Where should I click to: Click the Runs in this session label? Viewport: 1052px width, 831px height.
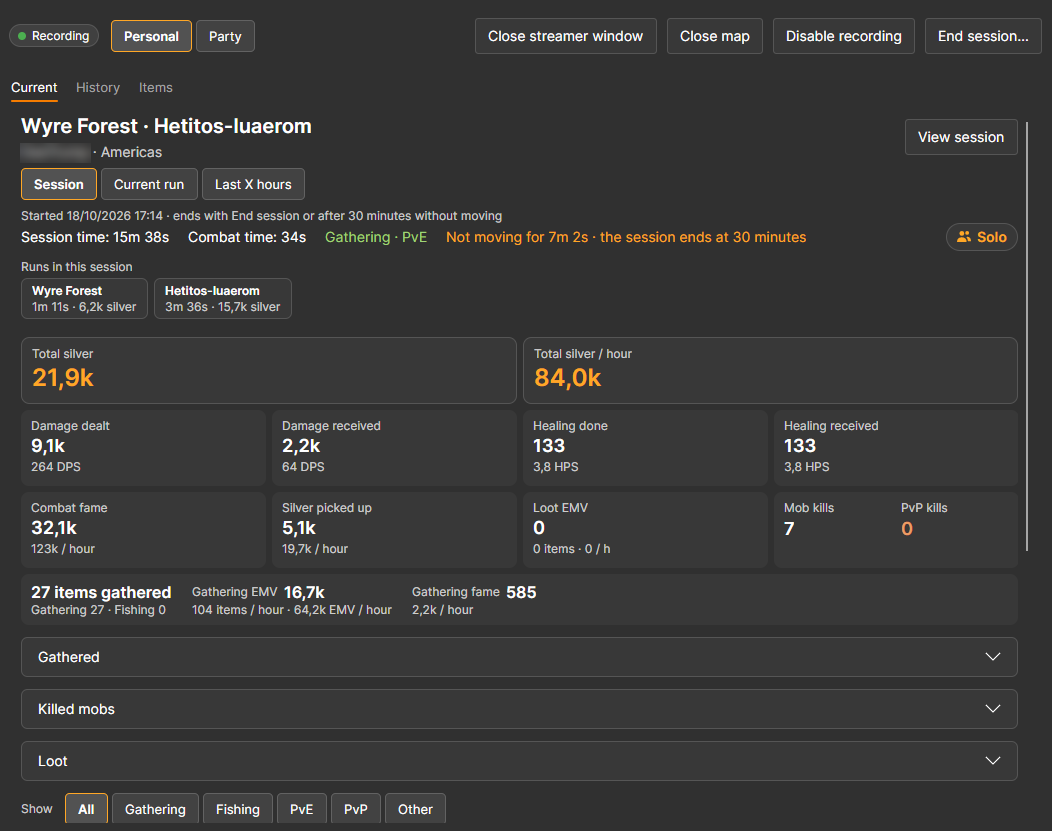(76, 267)
